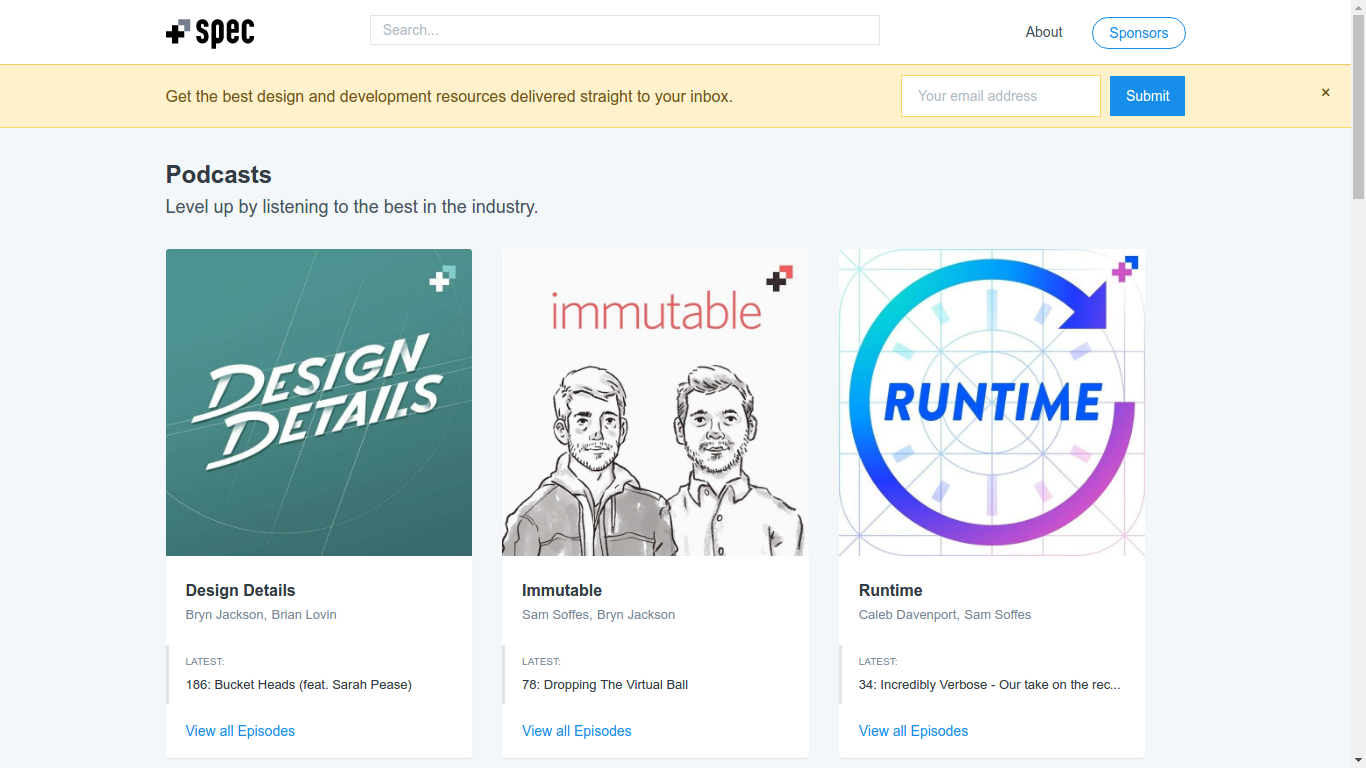Click the page vertical scrollbar
The height and width of the screenshot is (768, 1366).
tap(1358, 400)
